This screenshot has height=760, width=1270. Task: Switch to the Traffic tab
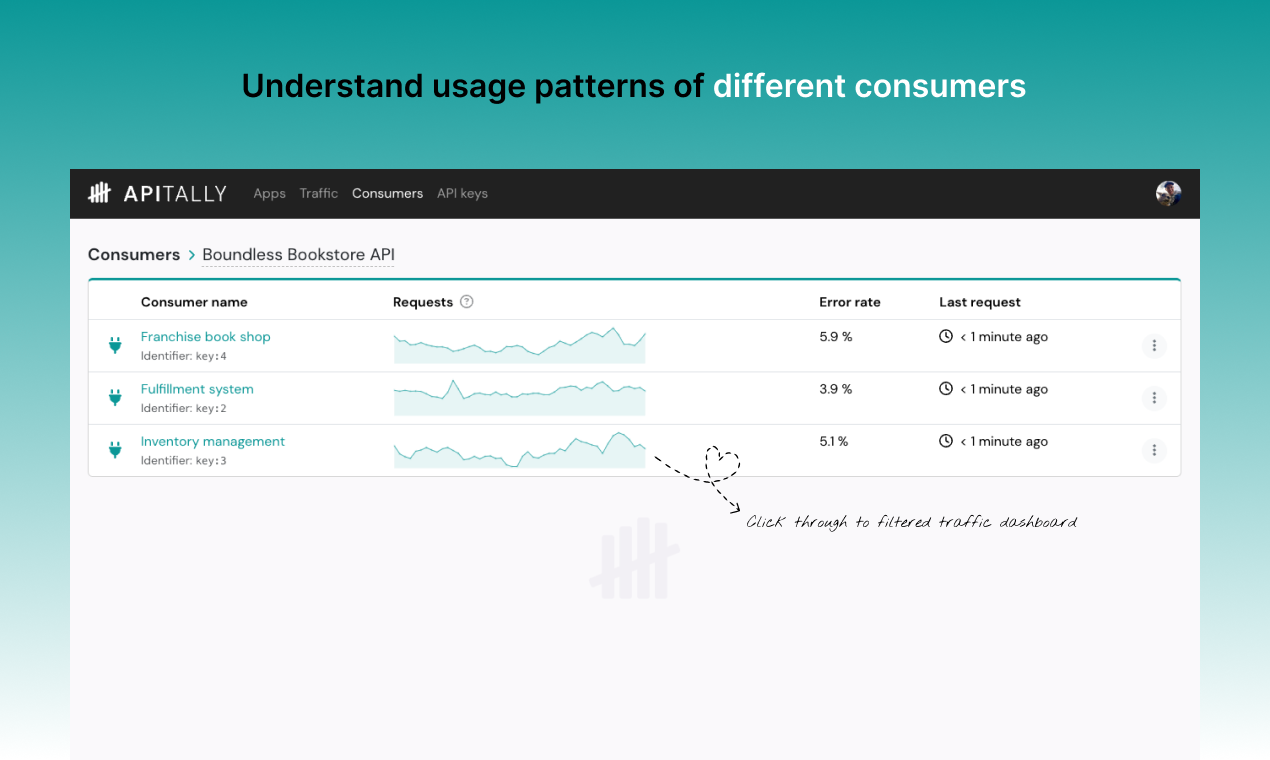tap(319, 193)
